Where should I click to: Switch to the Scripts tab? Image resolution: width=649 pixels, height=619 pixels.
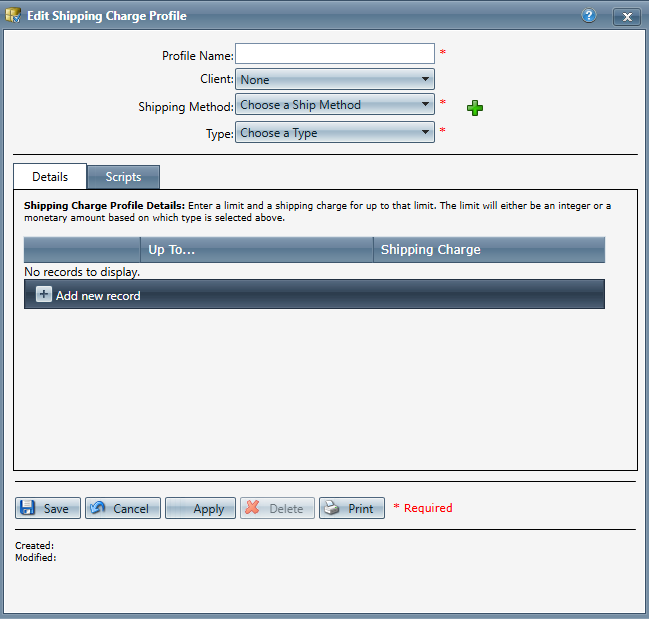[x=123, y=177]
